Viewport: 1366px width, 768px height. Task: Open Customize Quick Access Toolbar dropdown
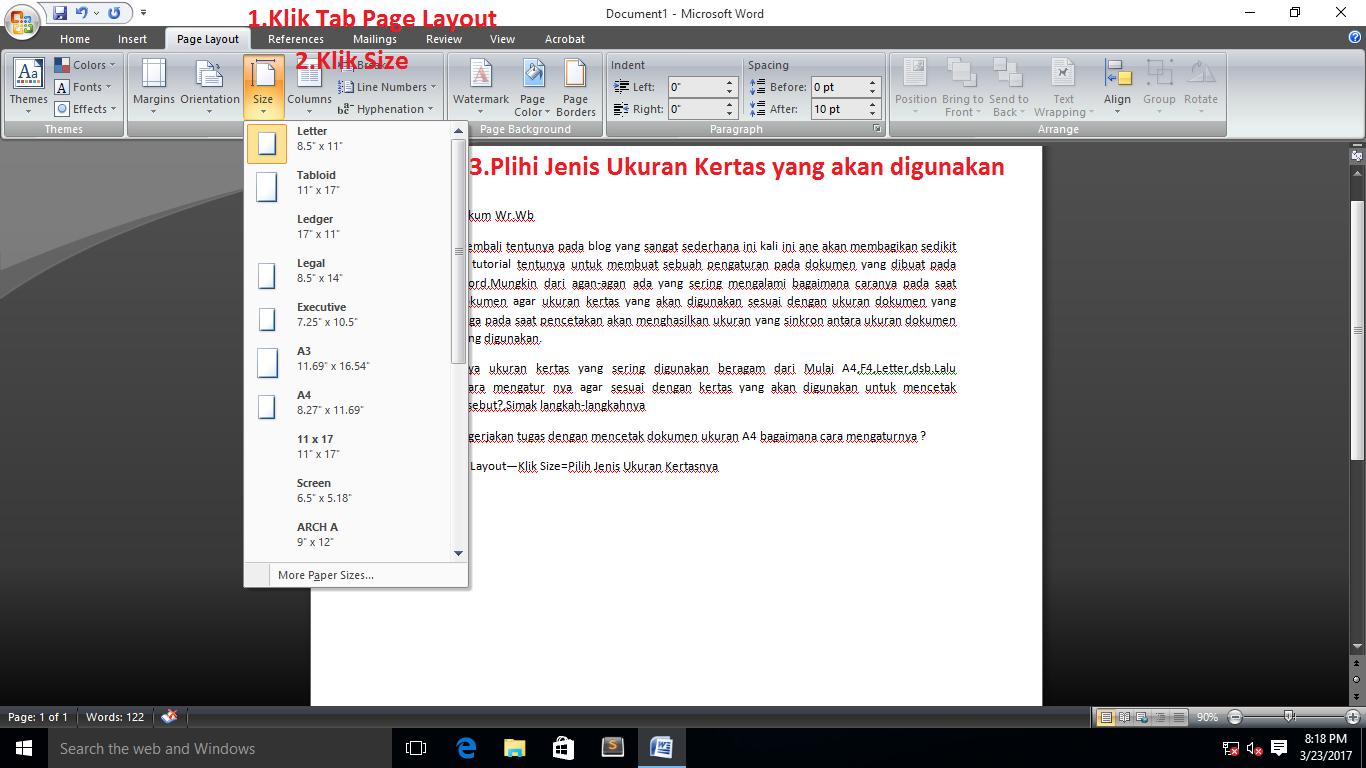[143, 13]
